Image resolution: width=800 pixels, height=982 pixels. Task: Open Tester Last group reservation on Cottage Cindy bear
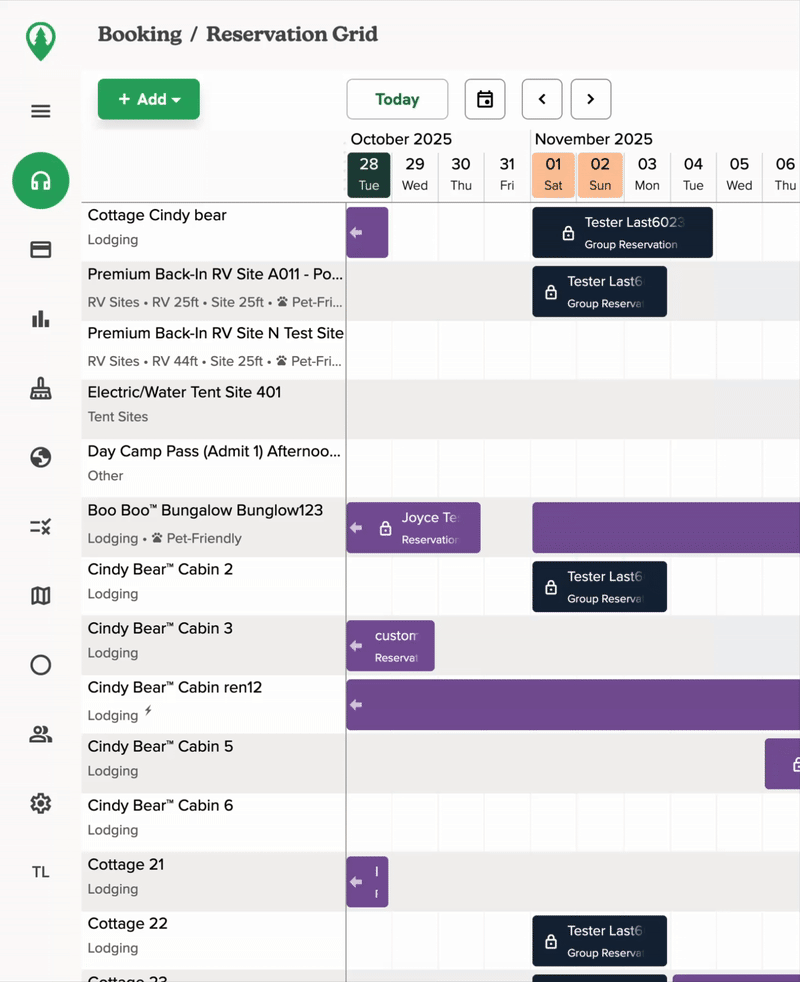pyautogui.click(x=622, y=233)
